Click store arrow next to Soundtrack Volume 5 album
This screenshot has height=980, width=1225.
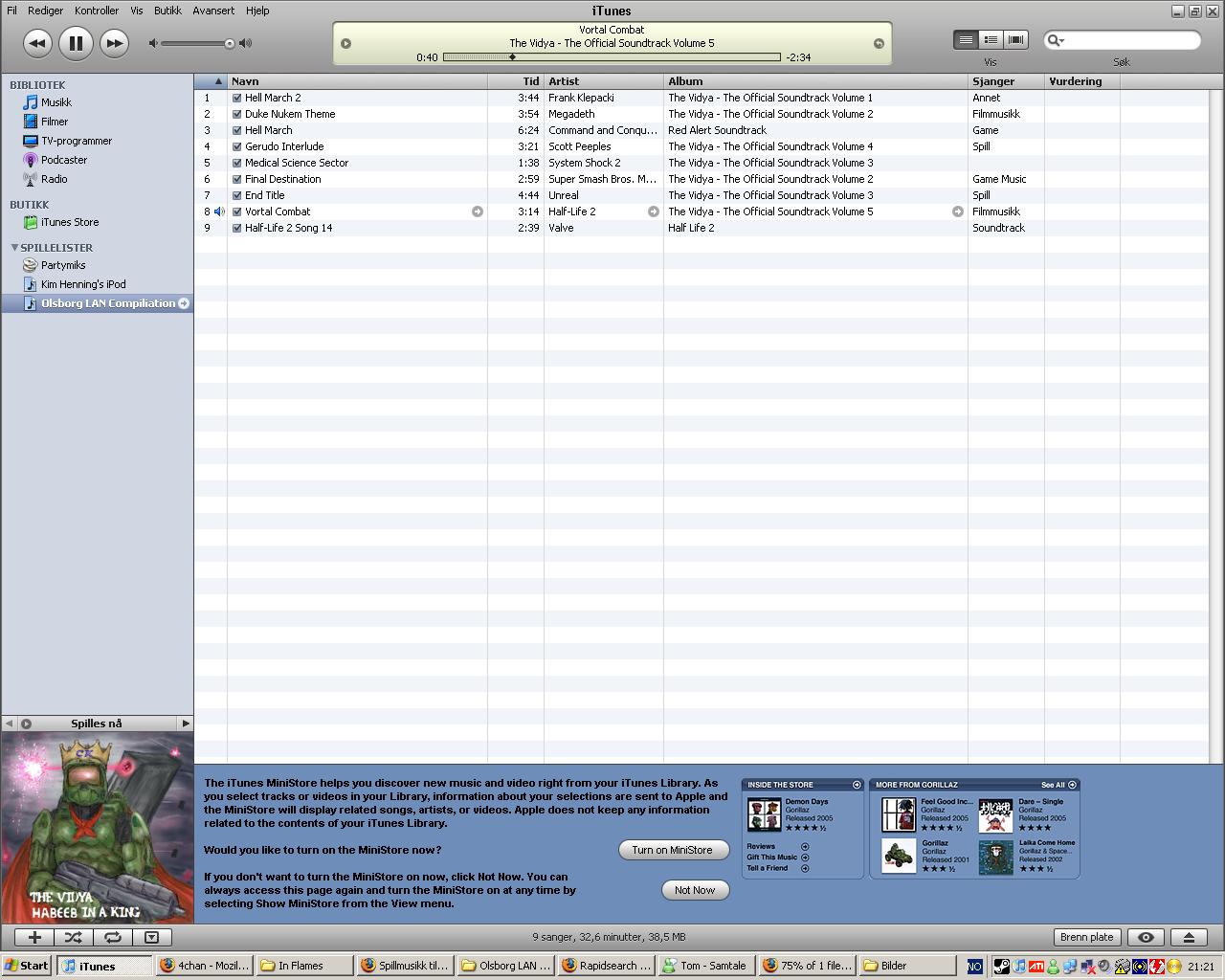tap(958, 212)
